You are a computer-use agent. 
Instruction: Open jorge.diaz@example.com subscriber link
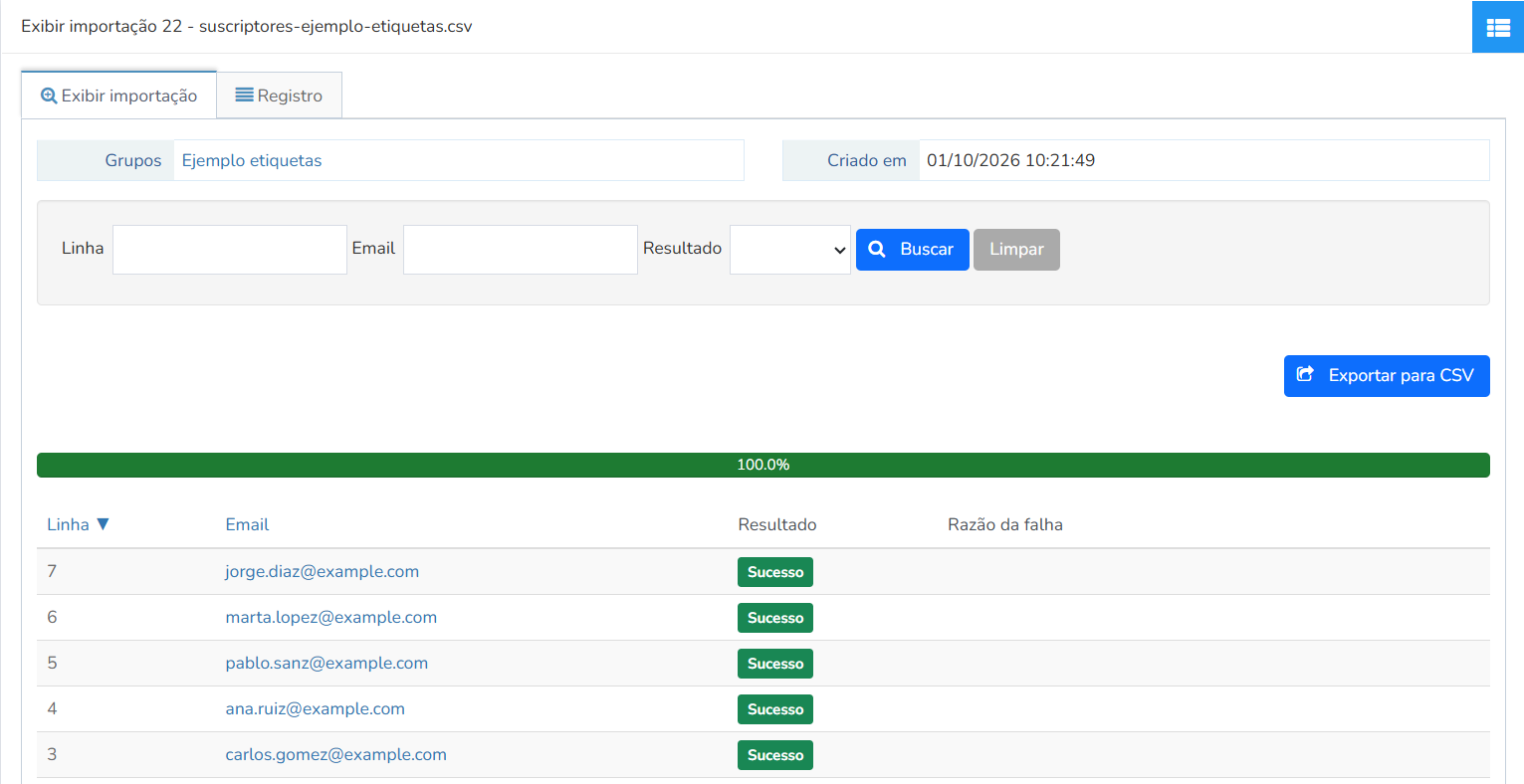pos(322,571)
